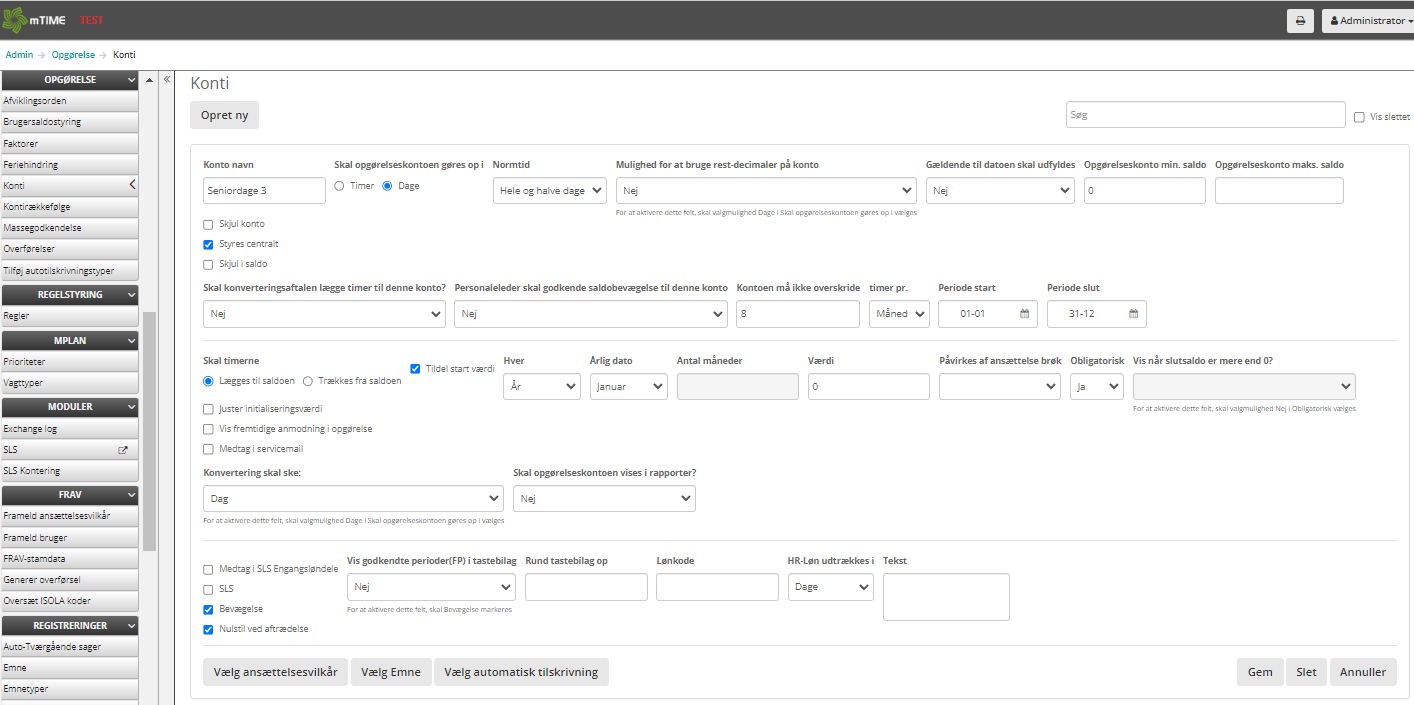The height and width of the screenshot is (705, 1414).
Task: Click the Opret ny button
Action: coord(224,115)
